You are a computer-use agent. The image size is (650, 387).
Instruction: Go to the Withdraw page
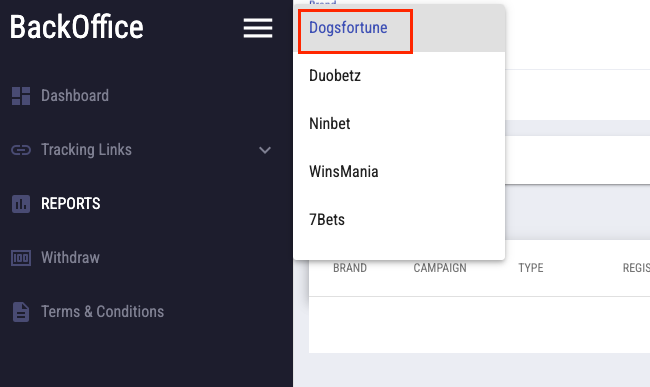pos(70,258)
